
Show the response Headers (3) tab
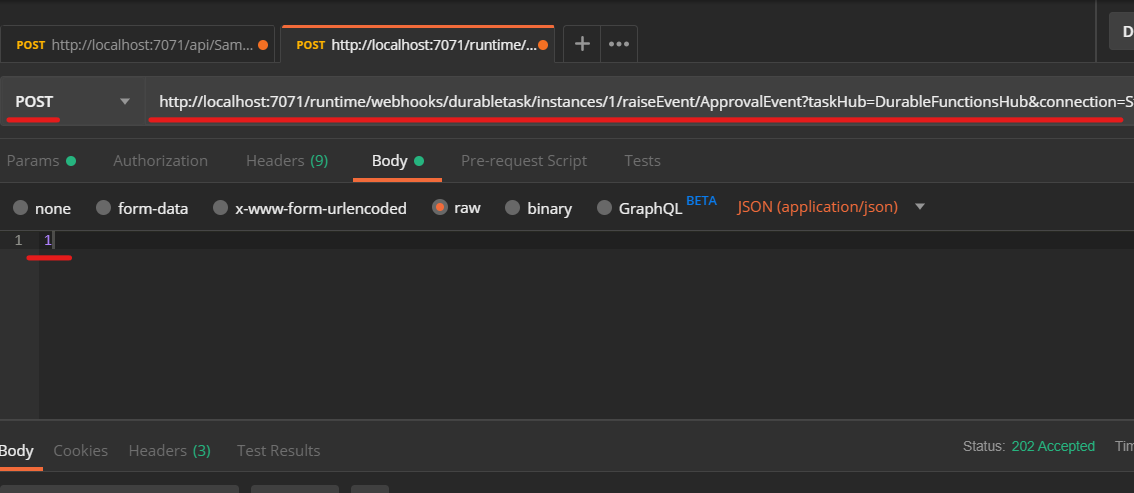pos(169,450)
